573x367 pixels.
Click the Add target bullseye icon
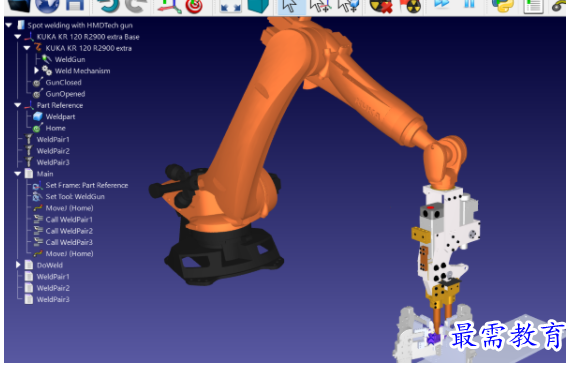(194, 6)
